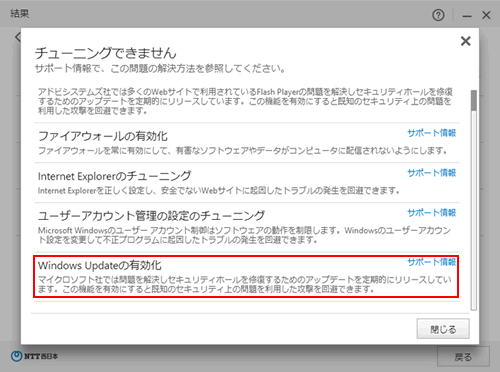500x372 pixels.
Task: Click the 戻る button in main window
Action: point(463,357)
